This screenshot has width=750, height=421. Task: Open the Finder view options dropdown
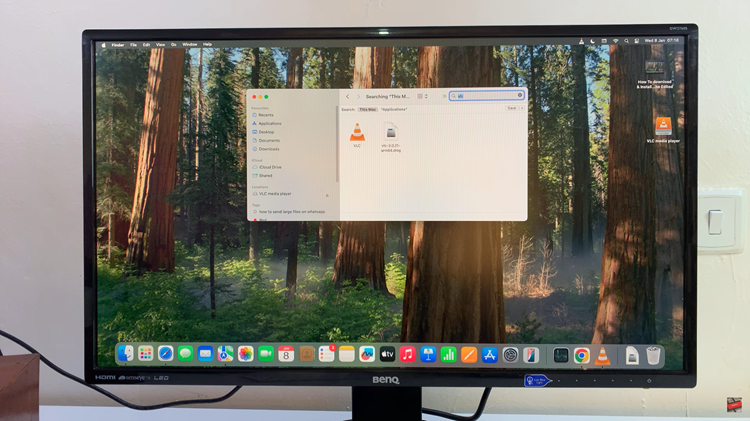pos(422,96)
